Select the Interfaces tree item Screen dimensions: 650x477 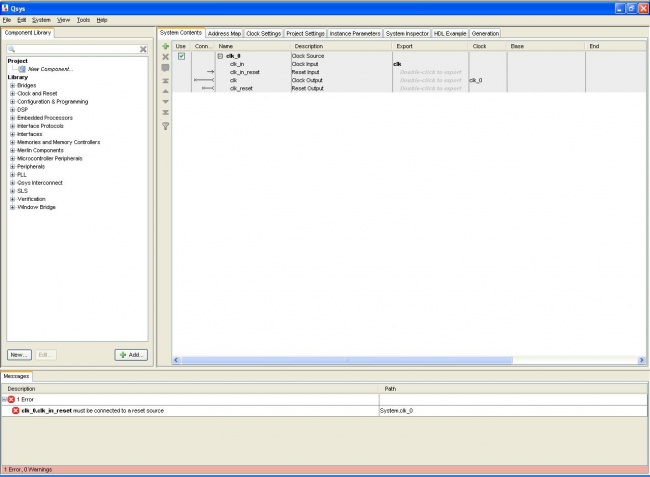click(x=29, y=134)
